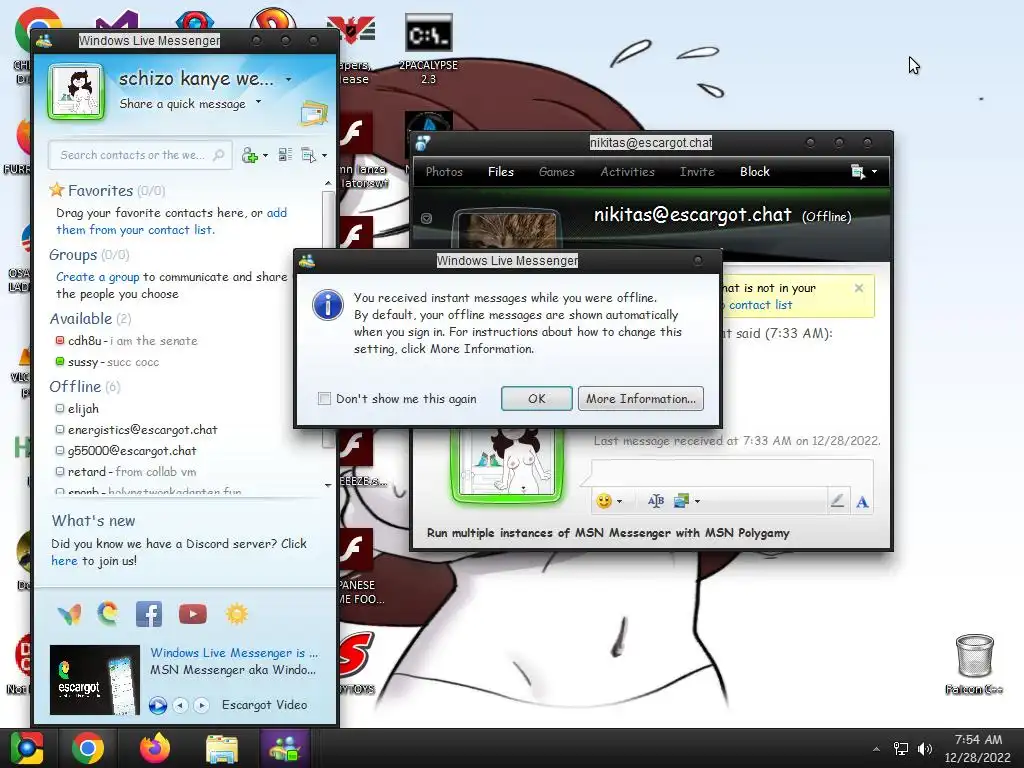Viewport: 1024px width, 768px height.
Task: Expand the show menu dropdown arrow
Action: click(325, 155)
